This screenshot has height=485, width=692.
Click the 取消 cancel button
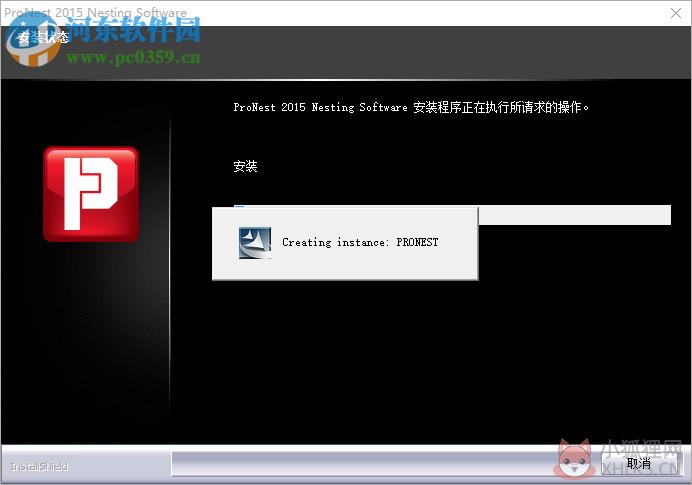click(639, 463)
